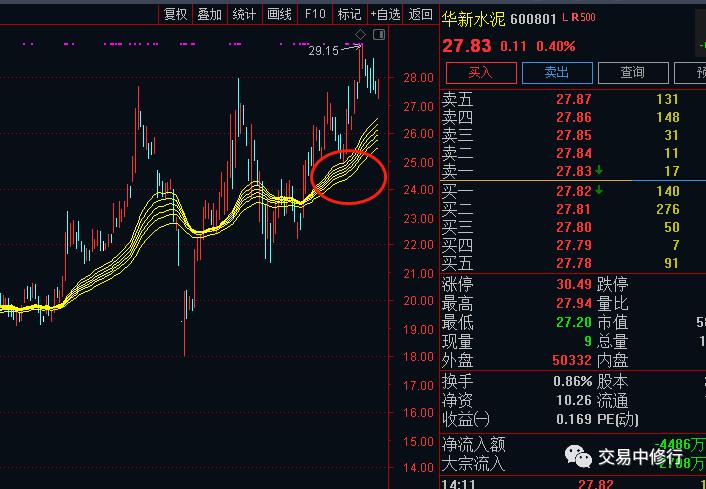The width and height of the screenshot is (706, 489).
Task: Click the 0.40% change percentage
Action: pyautogui.click(x=556, y=46)
